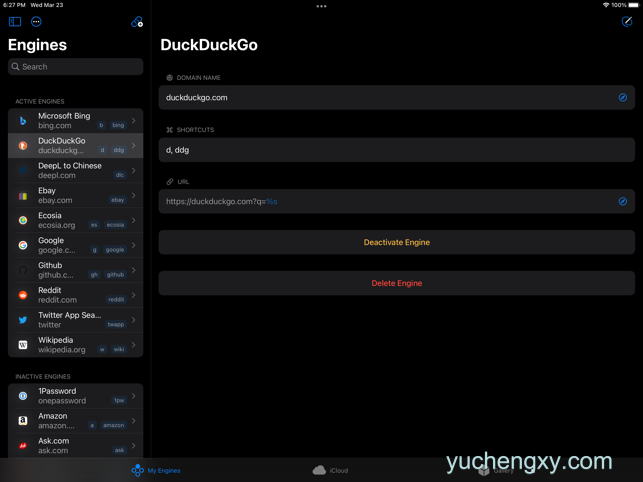Expand the Ecosia row chevron
643x482 pixels.
pyautogui.click(x=134, y=220)
